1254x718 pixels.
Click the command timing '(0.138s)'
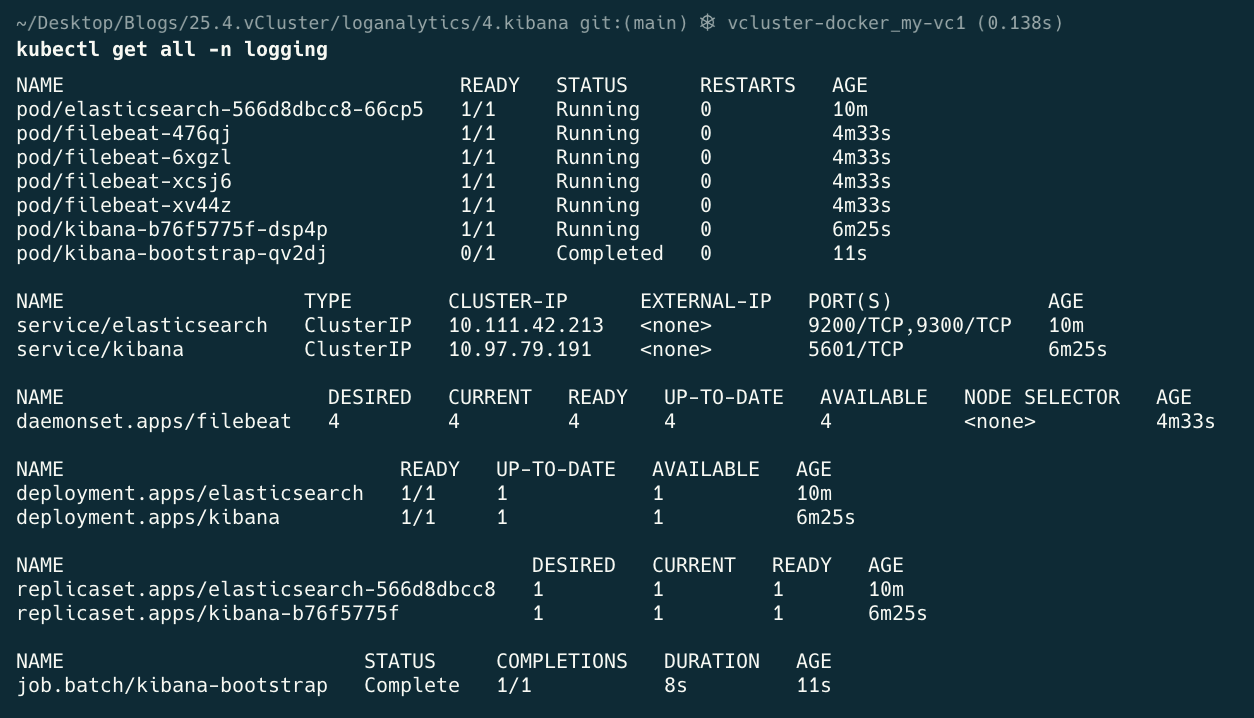pos(1020,22)
